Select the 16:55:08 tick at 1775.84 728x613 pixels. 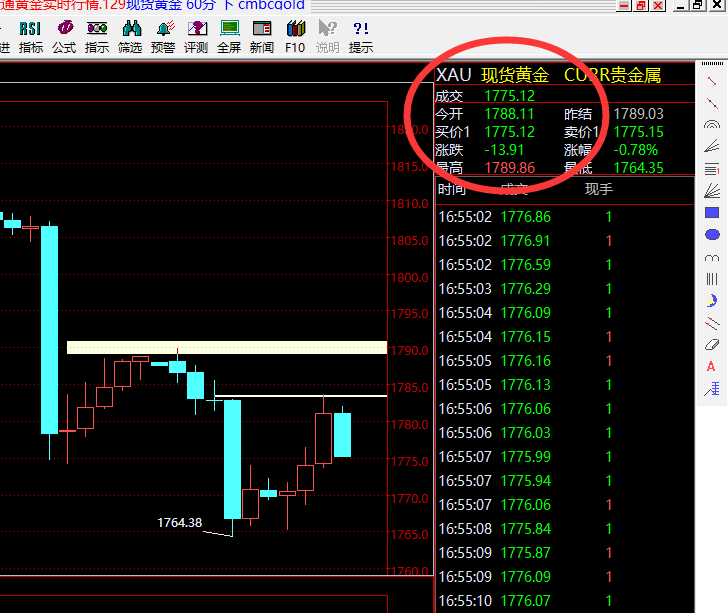pyautogui.click(x=565, y=529)
